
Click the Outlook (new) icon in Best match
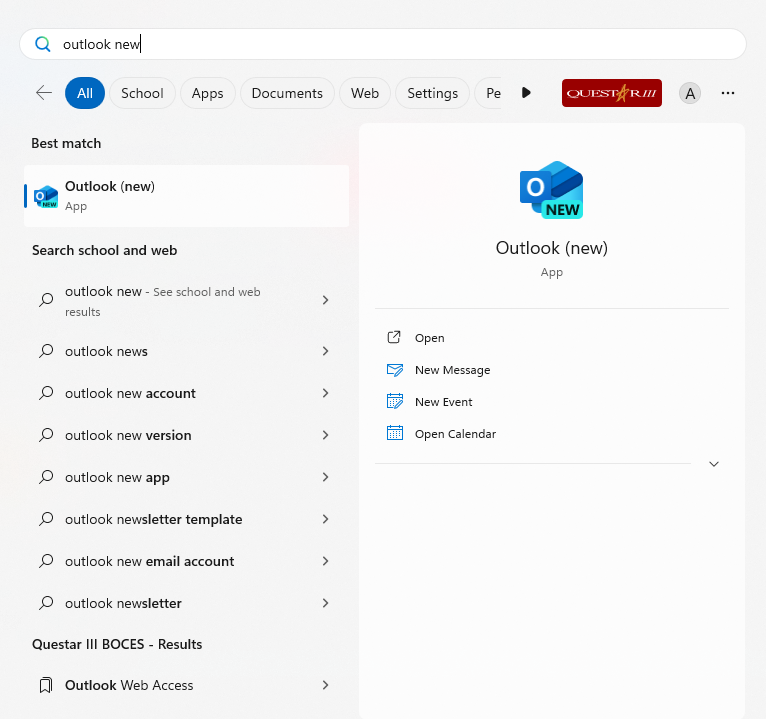click(46, 196)
